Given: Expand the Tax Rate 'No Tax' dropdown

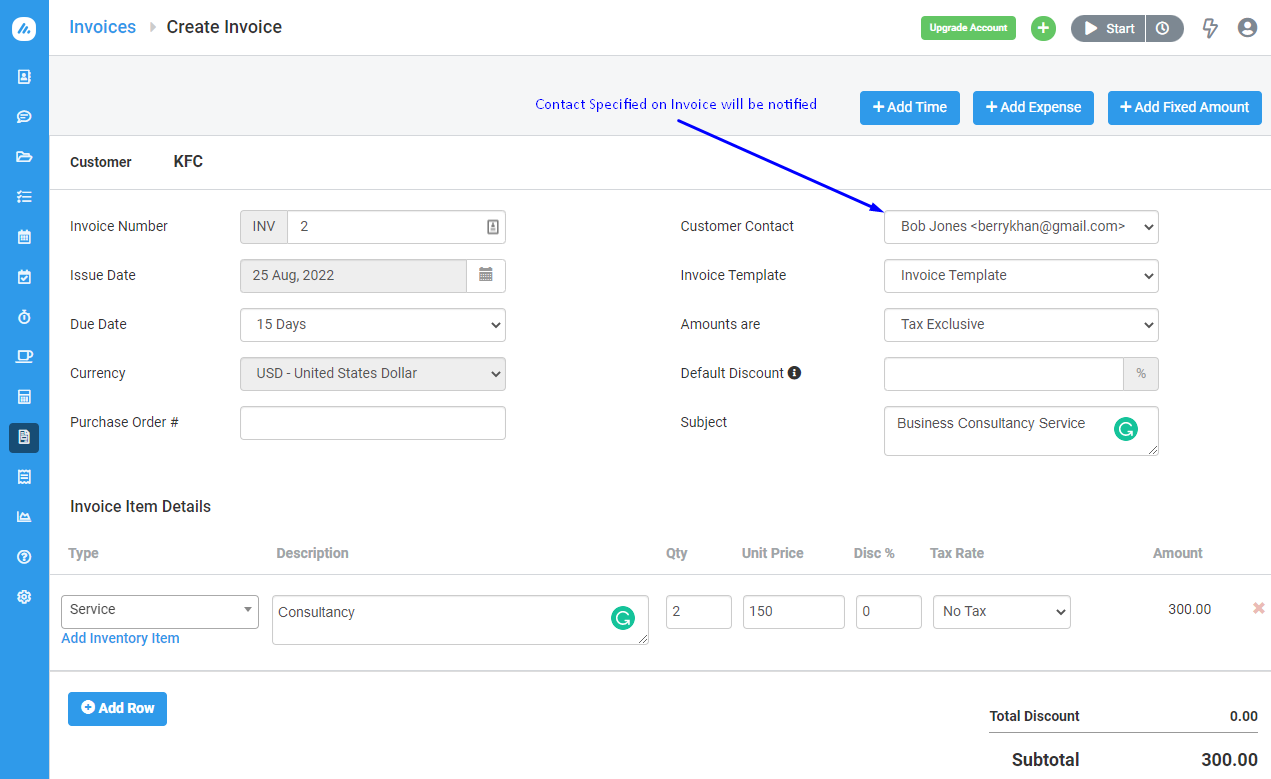Looking at the screenshot, I should 1001,612.
